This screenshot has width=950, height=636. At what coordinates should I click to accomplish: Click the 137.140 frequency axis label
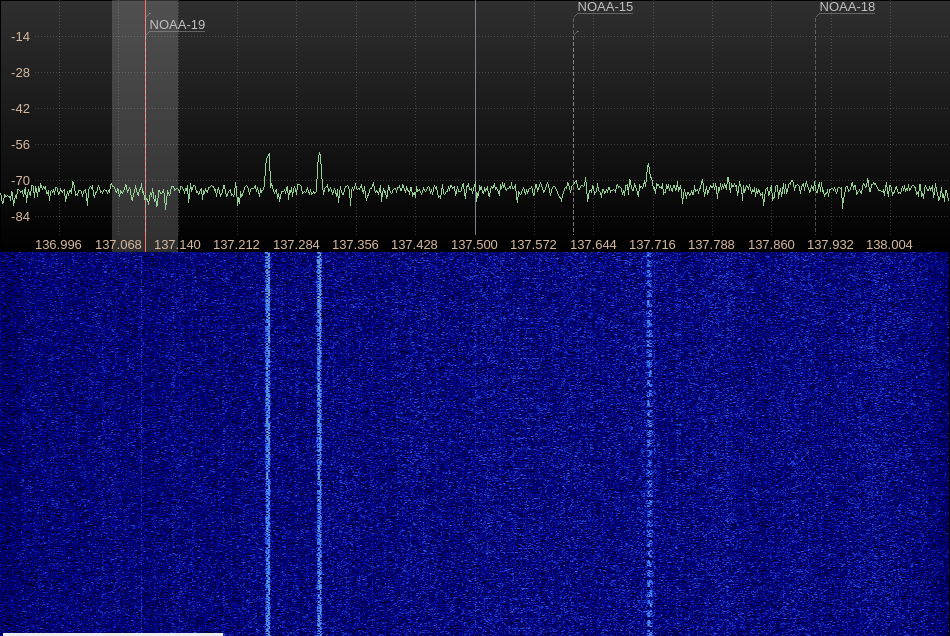[177, 245]
